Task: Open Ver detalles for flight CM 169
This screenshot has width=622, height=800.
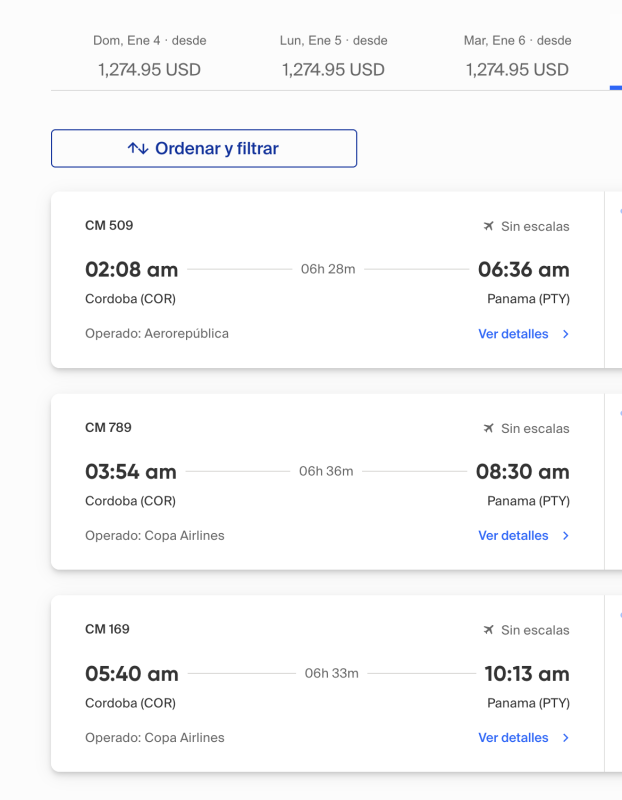Action: click(x=513, y=738)
